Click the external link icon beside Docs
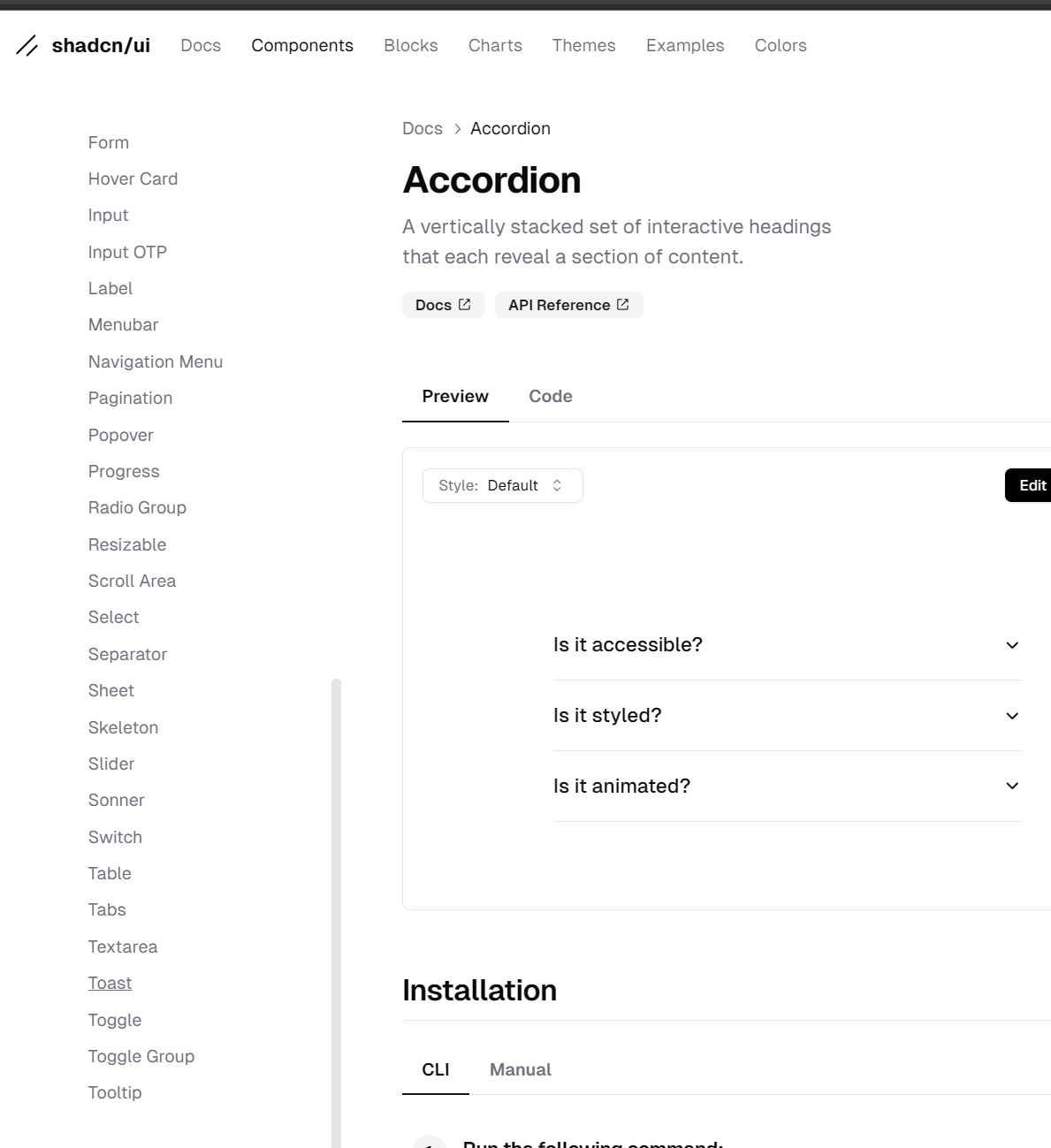This screenshot has width=1051, height=1148. tap(465, 304)
